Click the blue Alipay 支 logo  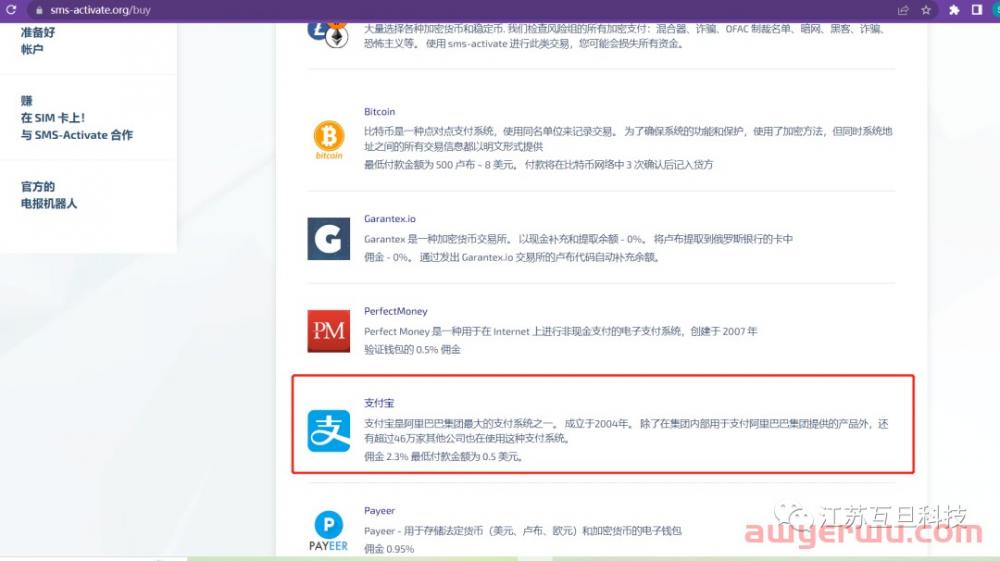pyautogui.click(x=328, y=431)
